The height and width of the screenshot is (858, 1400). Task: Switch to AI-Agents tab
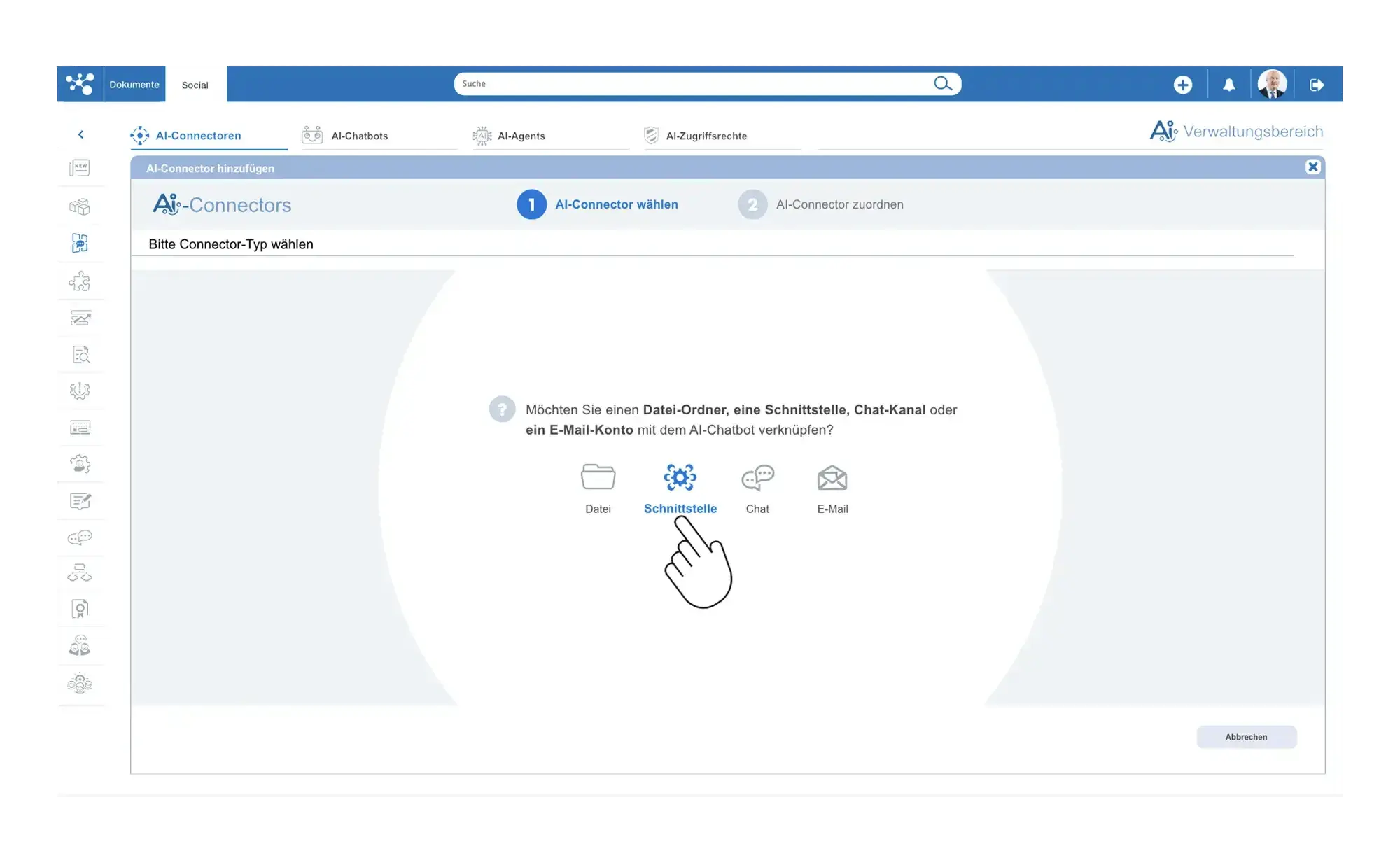[x=521, y=136]
